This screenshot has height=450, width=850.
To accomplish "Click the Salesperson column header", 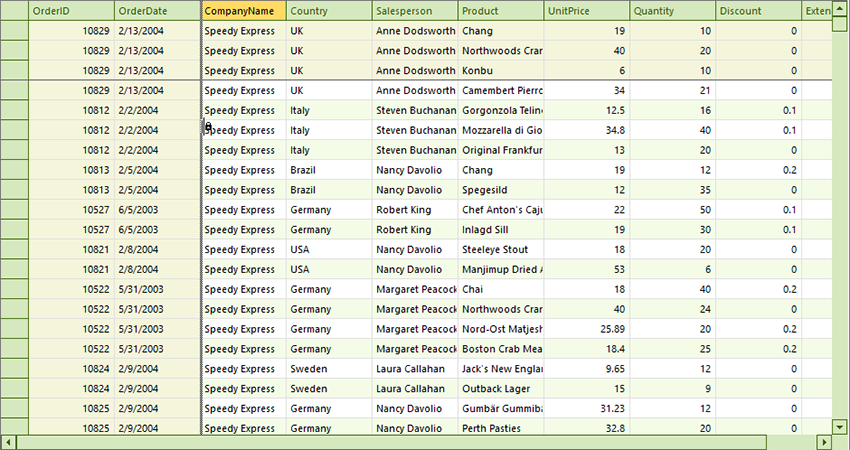I will tap(415, 11).
